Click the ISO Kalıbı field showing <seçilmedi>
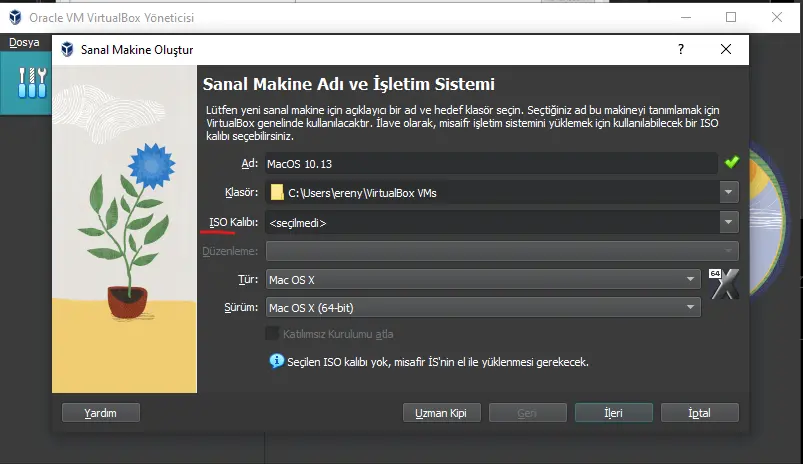Screen dimensions: 803x464 click(x=492, y=223)
